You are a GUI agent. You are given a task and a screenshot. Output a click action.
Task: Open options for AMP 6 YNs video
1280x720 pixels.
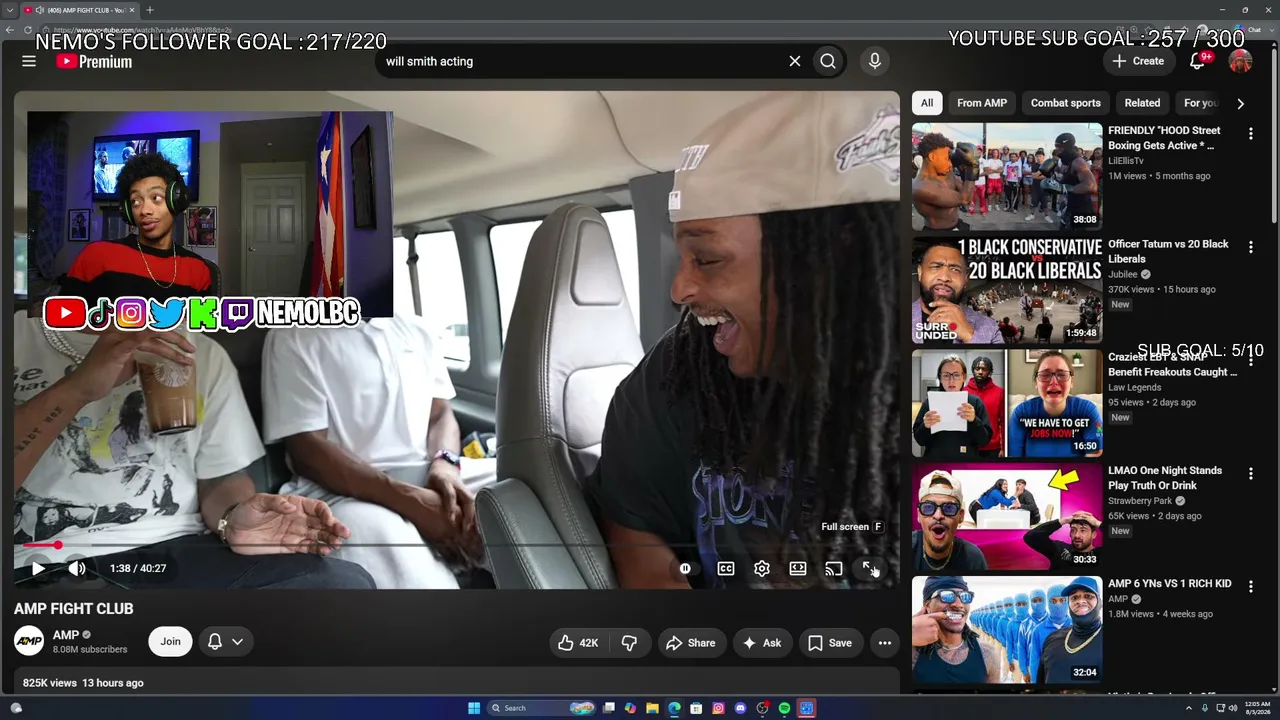coord(1250,587)
